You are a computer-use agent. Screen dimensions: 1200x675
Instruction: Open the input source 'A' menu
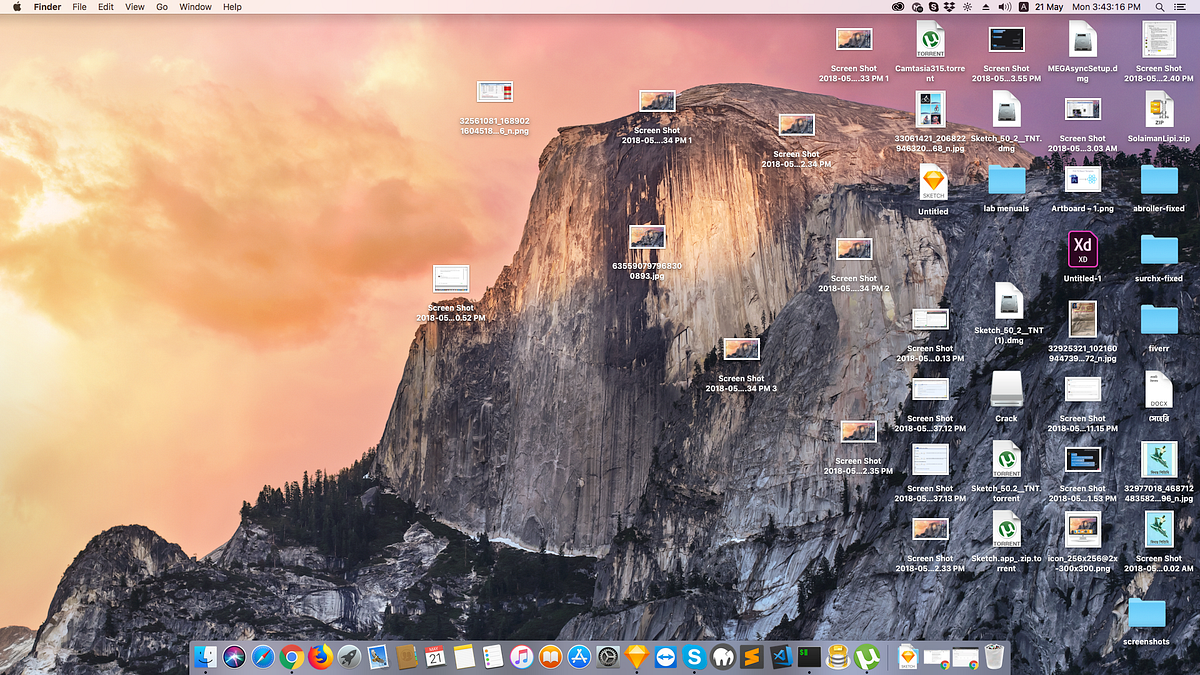pos(1024,7)
